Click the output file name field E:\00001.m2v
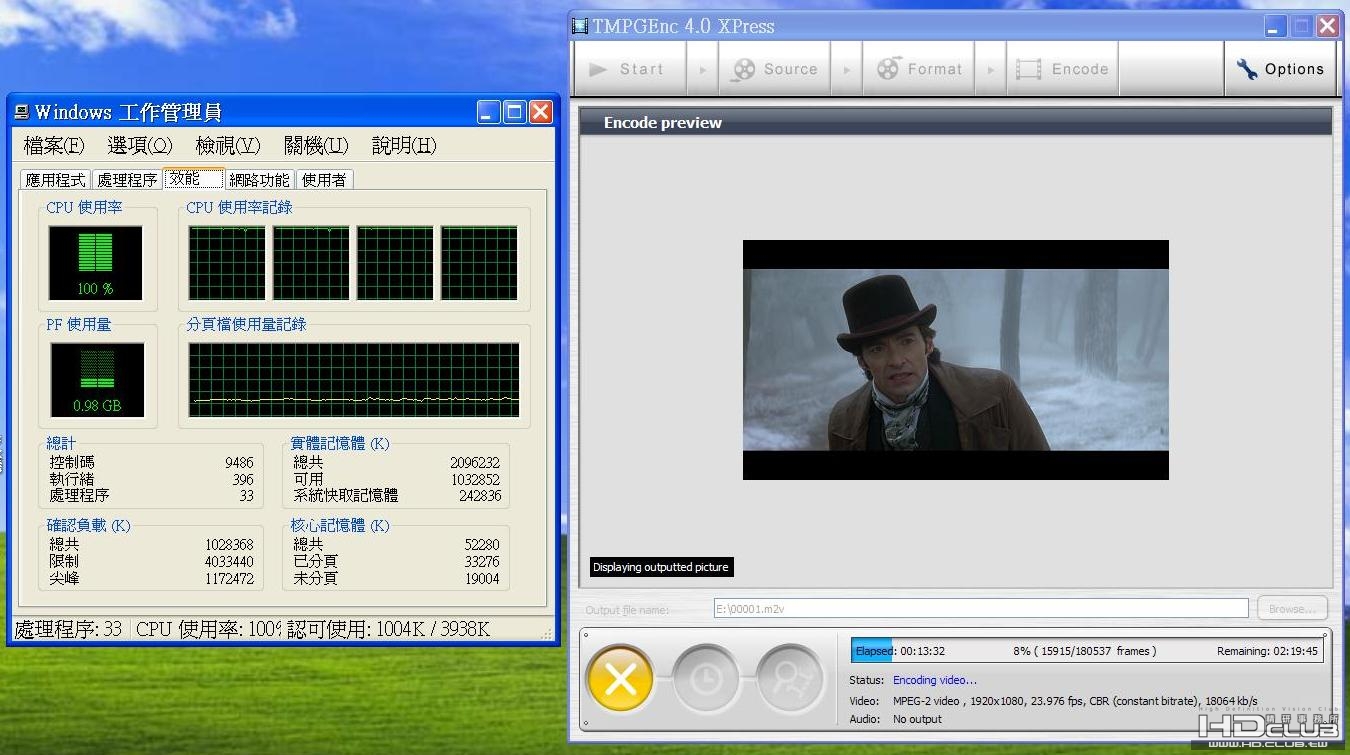Image resolution: width=1350 pixels, height=755 pixels. coord(981,608)
